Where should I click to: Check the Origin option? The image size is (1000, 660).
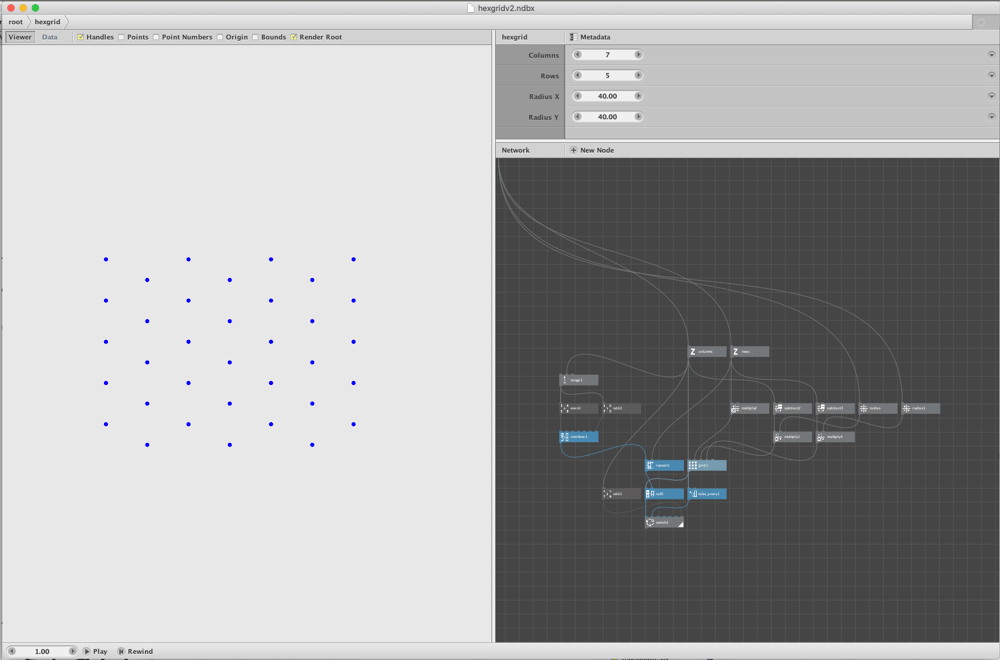point(220,37)
